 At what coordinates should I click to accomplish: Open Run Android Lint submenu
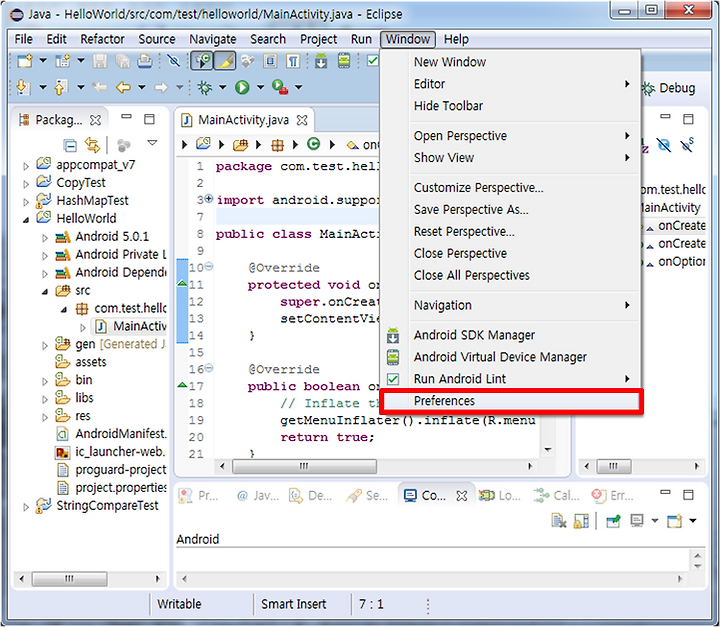(x=512, y=379)
